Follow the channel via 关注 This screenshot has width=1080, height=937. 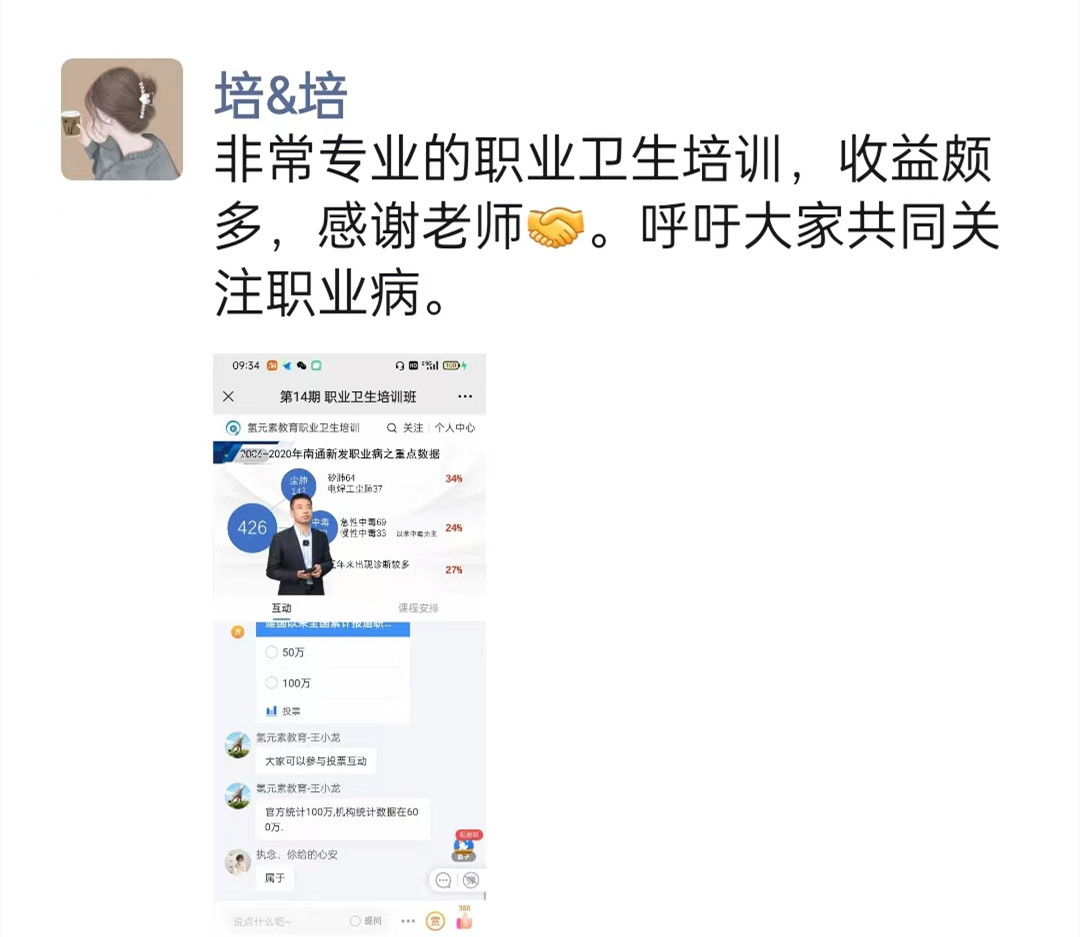click(x=413, y=428)
